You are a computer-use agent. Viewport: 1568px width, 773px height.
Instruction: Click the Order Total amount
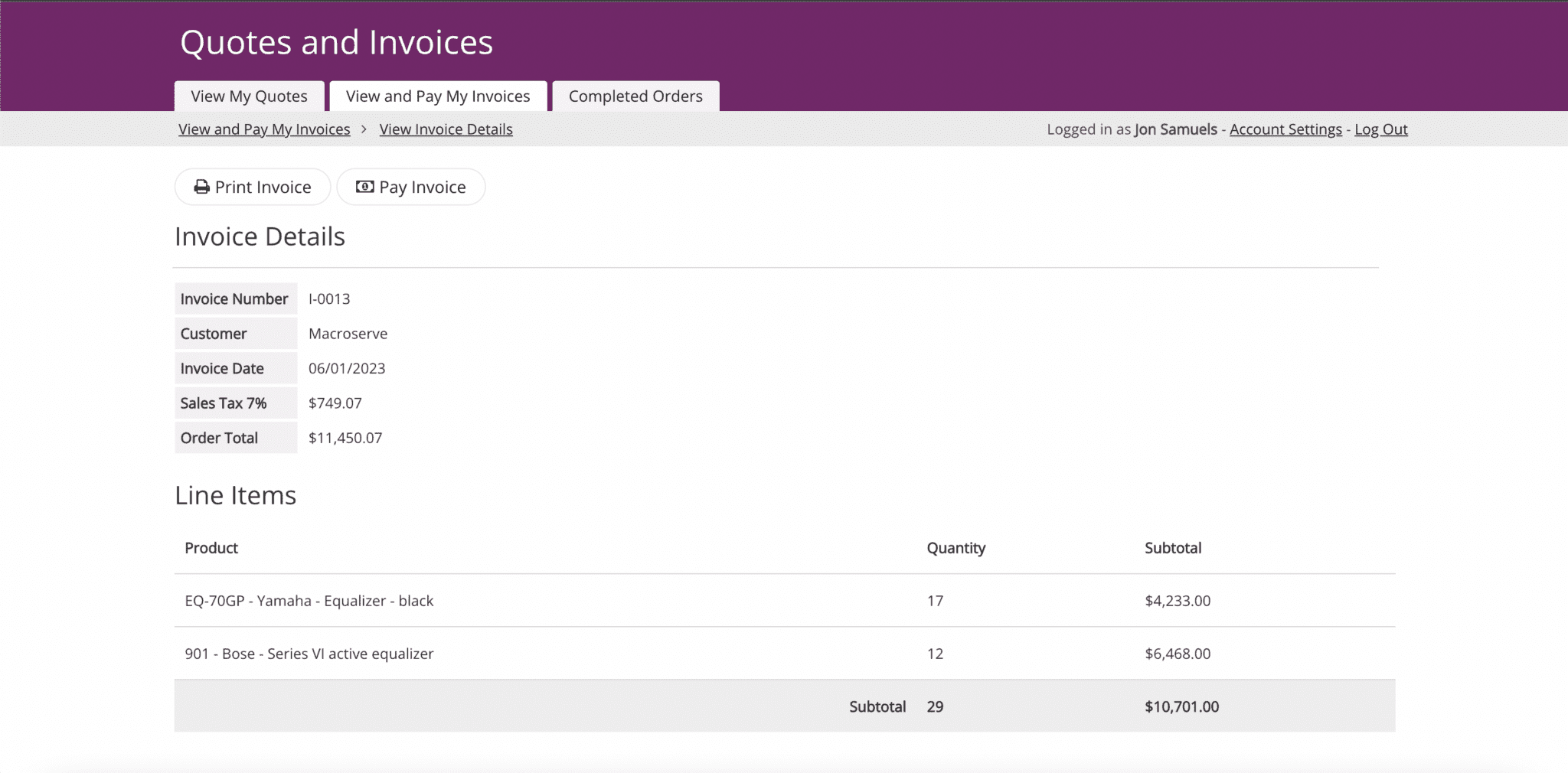click(346, 437)
